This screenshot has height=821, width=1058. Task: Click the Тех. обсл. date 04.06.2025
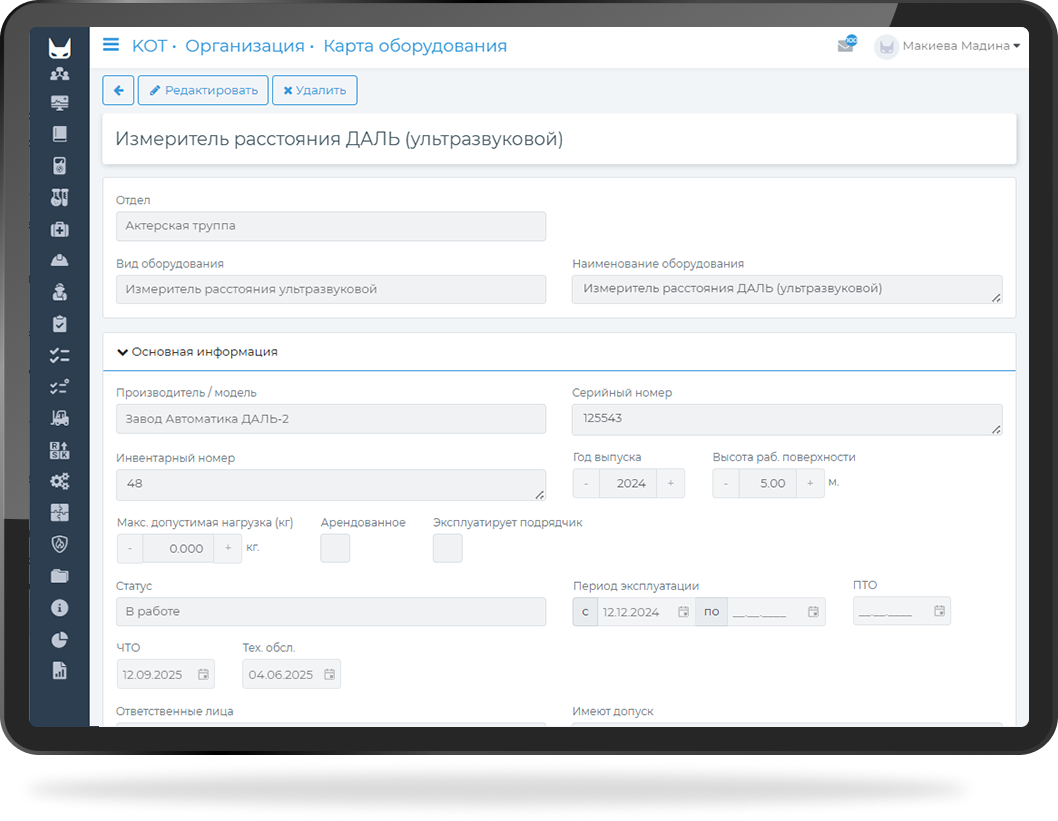point(291,675)
